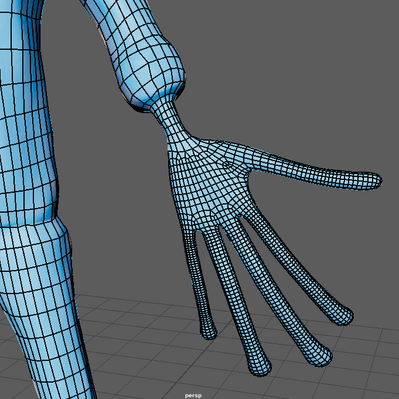Select the middle finger tip
Viewport: 399px width, 399px height.
[321, 357]
